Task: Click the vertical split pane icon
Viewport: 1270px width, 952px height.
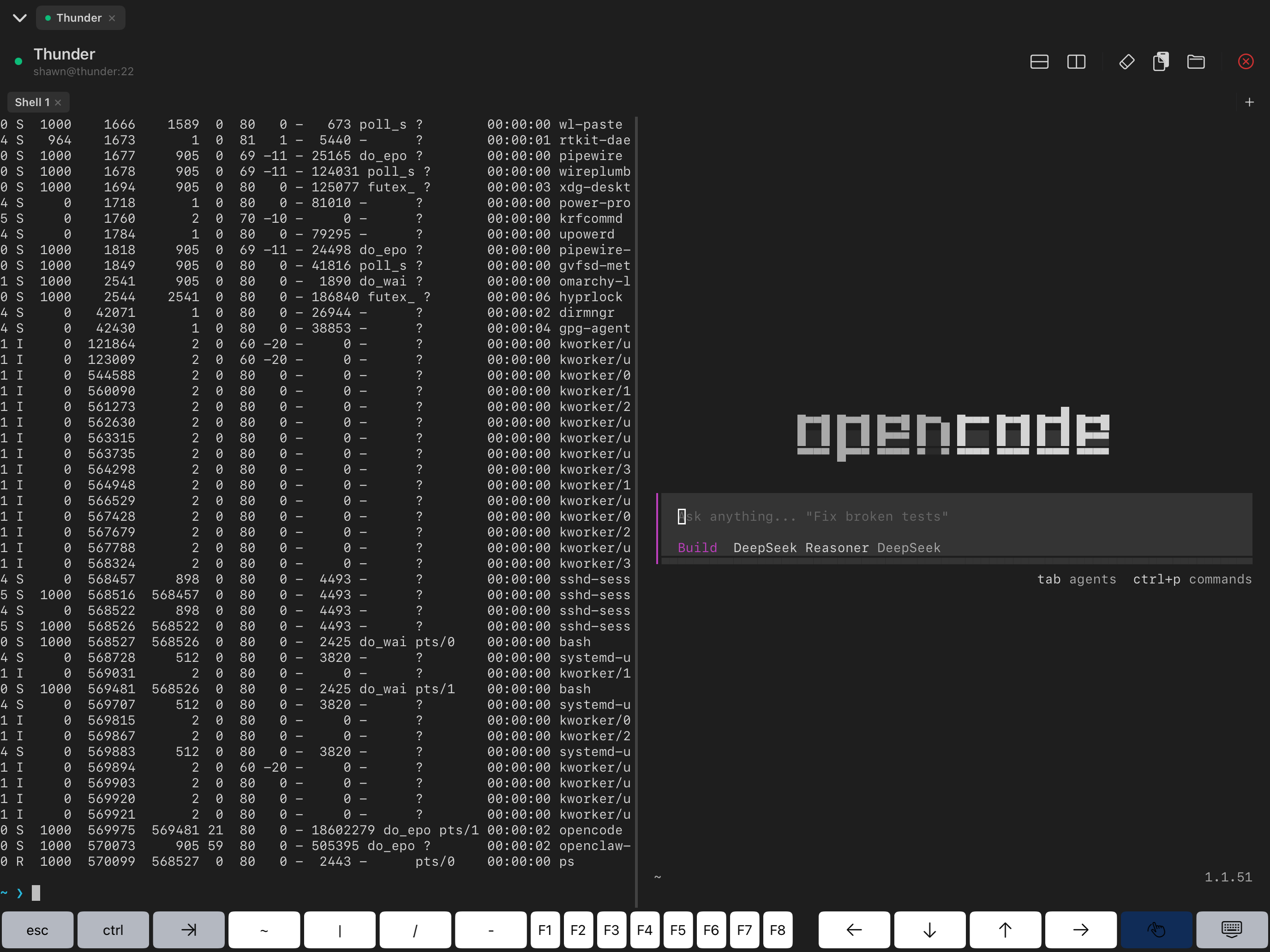Action: click(x=1076, y=61)
